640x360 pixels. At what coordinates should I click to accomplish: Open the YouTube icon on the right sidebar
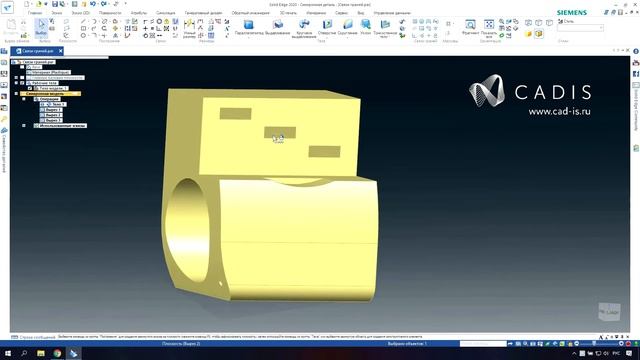click(636, 63)
